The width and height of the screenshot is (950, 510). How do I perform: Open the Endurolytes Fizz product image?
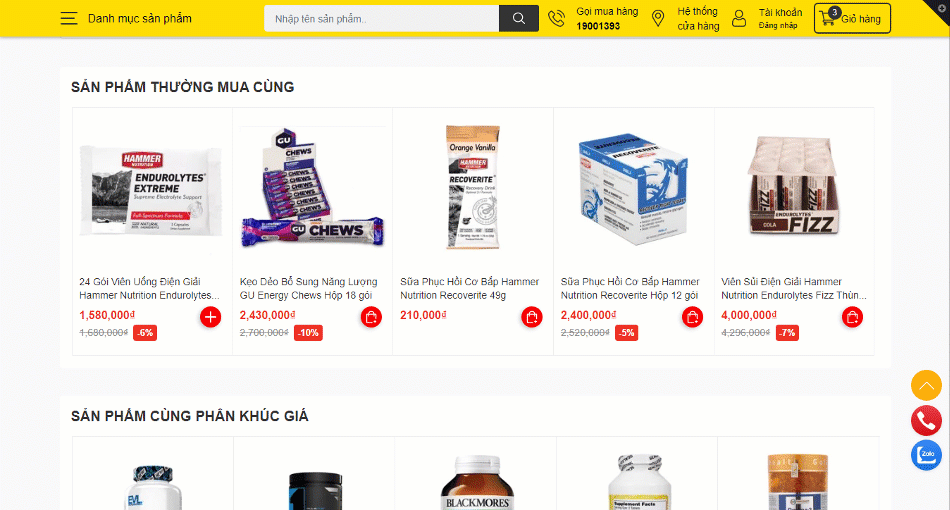click(x=794, y=186)
